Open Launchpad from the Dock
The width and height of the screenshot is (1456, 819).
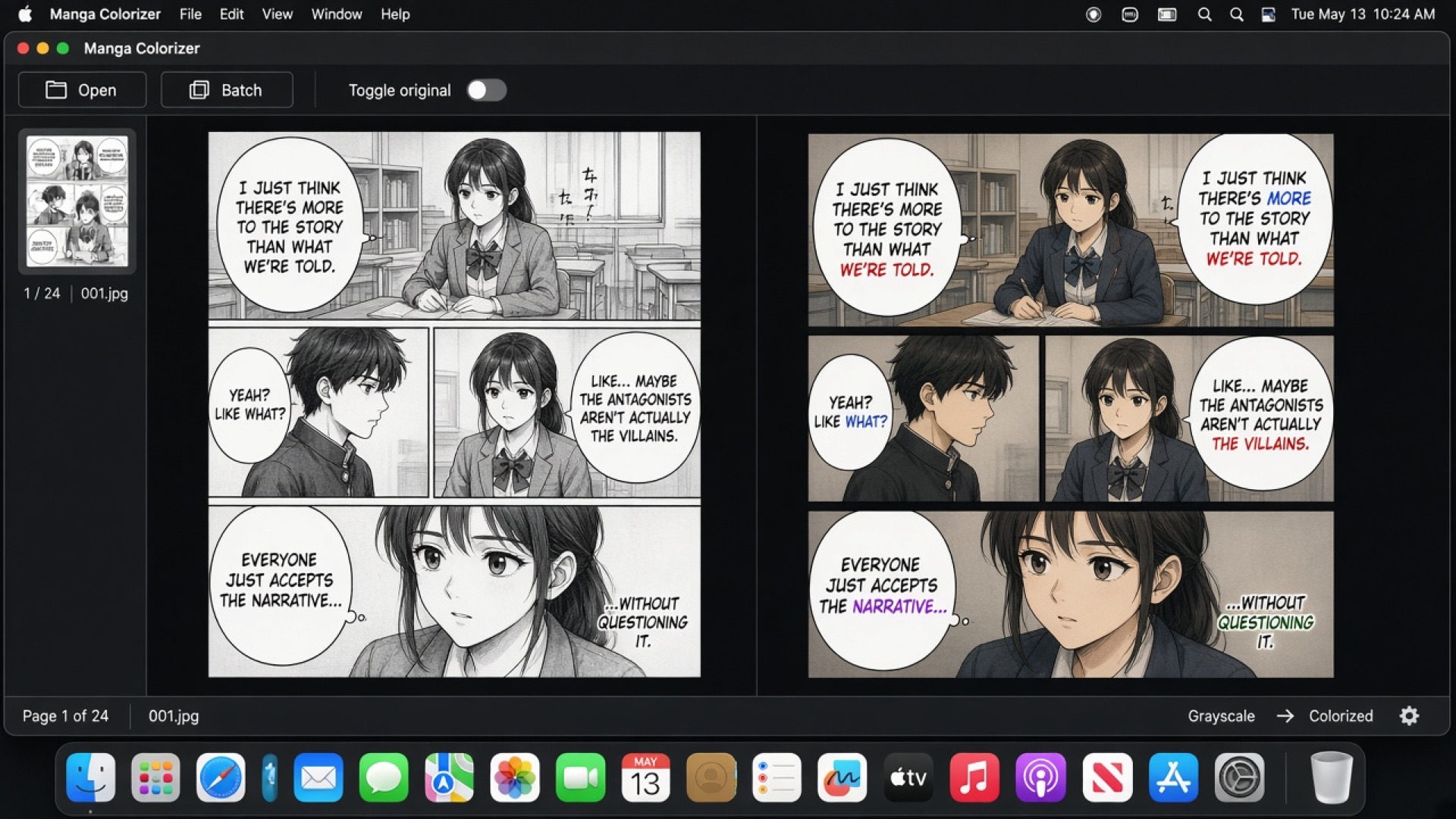155,777
